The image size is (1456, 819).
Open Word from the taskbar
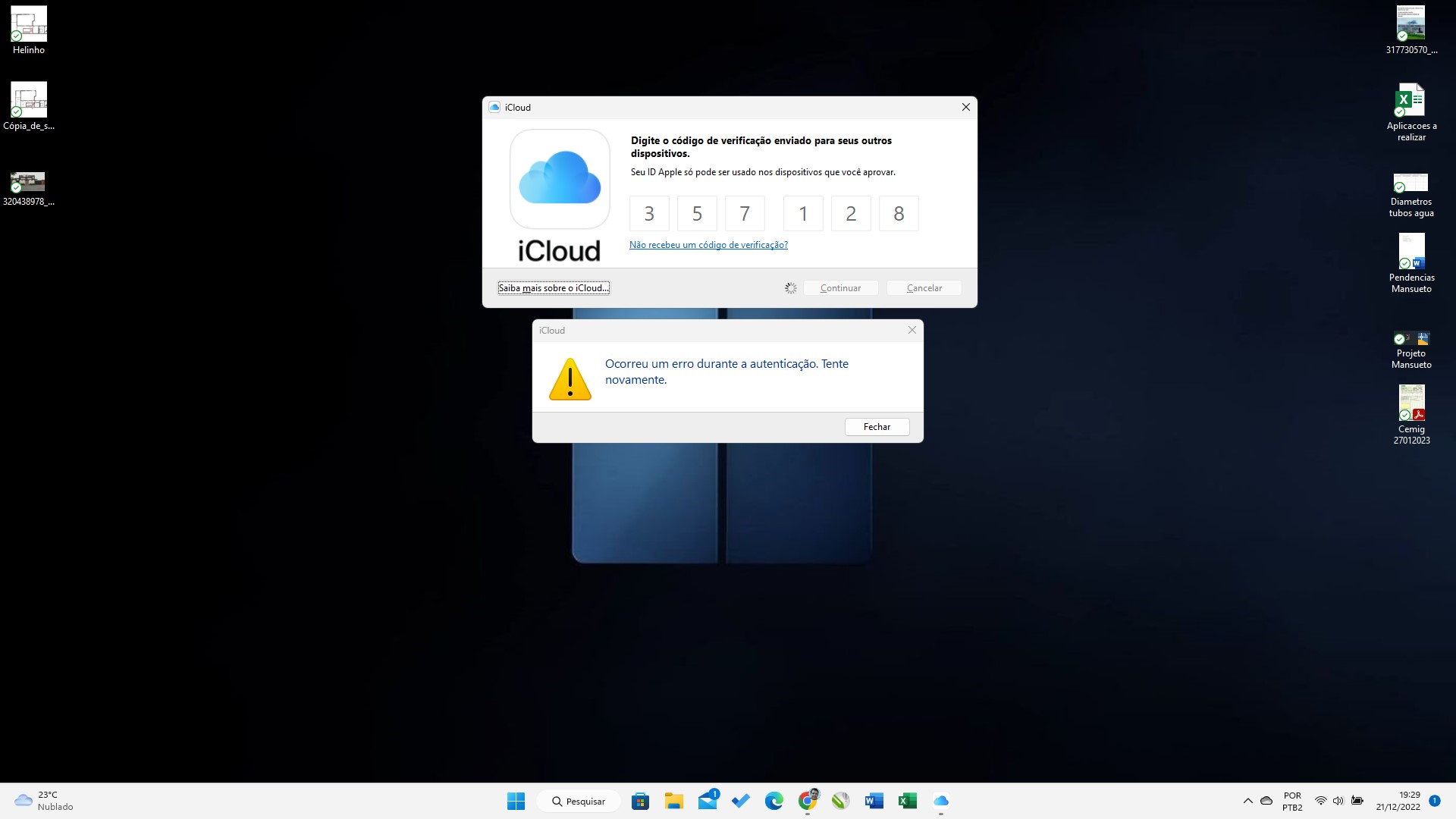pyautogui.click(x=874, y=801)
